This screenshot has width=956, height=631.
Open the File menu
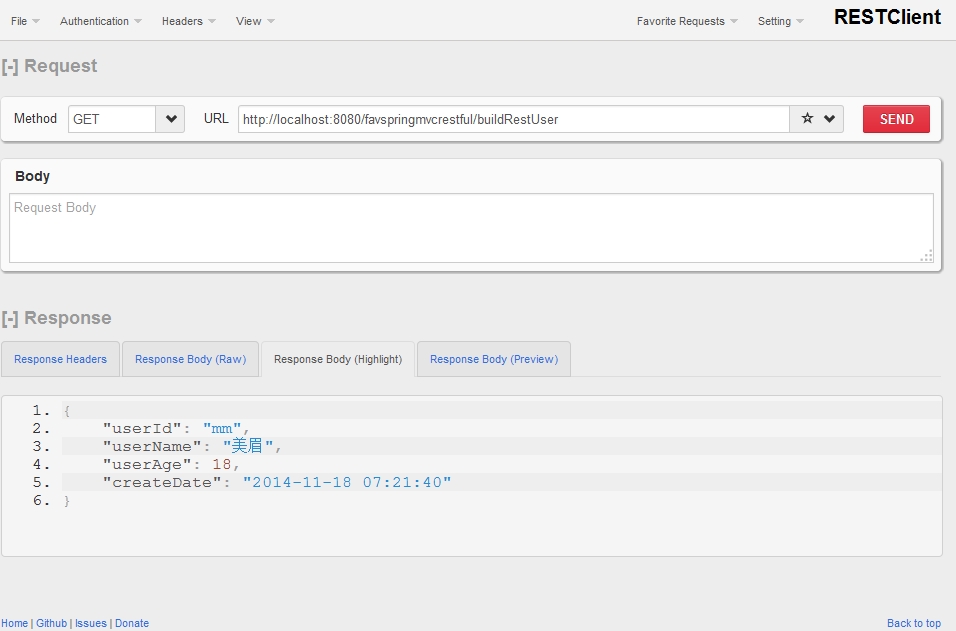25,21
